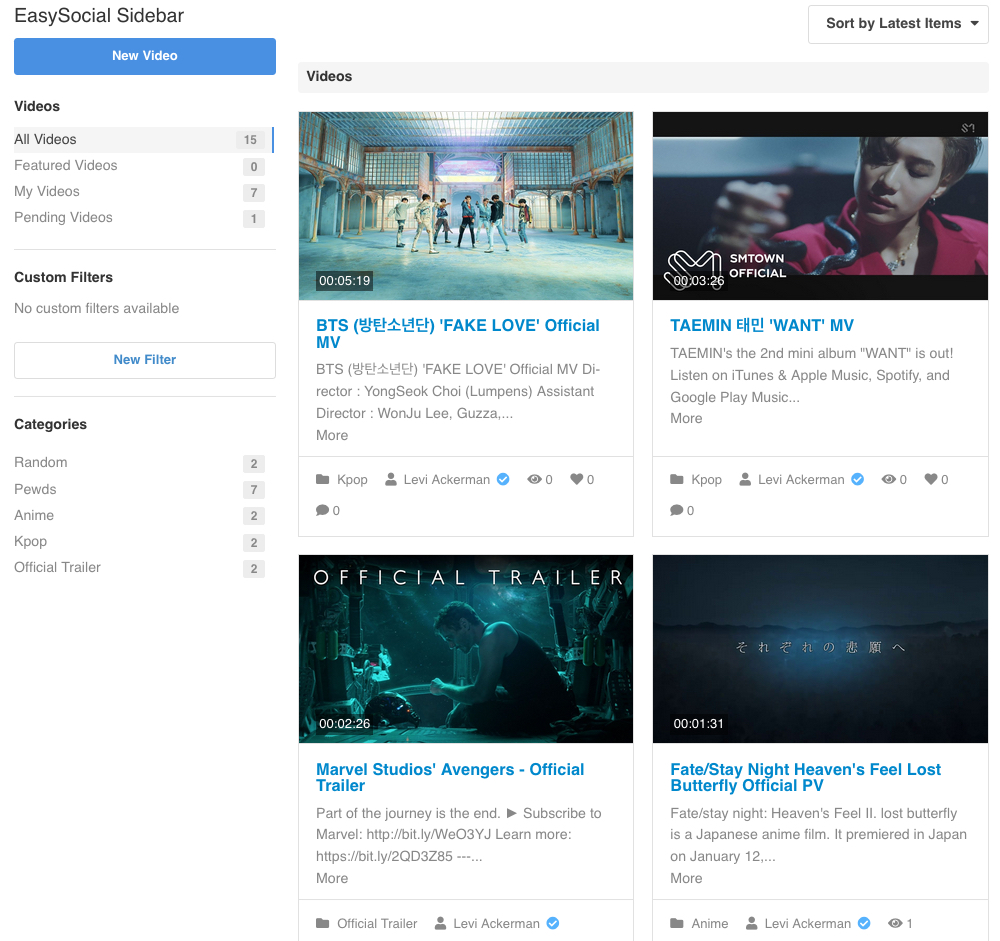
Task: Click verified badge on BTS card author
Action: click(503, 479)
